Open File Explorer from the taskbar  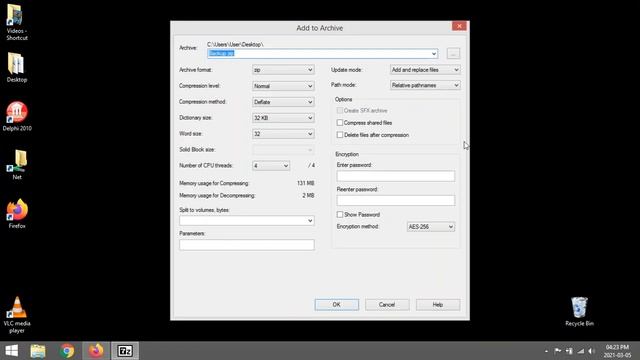(x=38, y=351)
